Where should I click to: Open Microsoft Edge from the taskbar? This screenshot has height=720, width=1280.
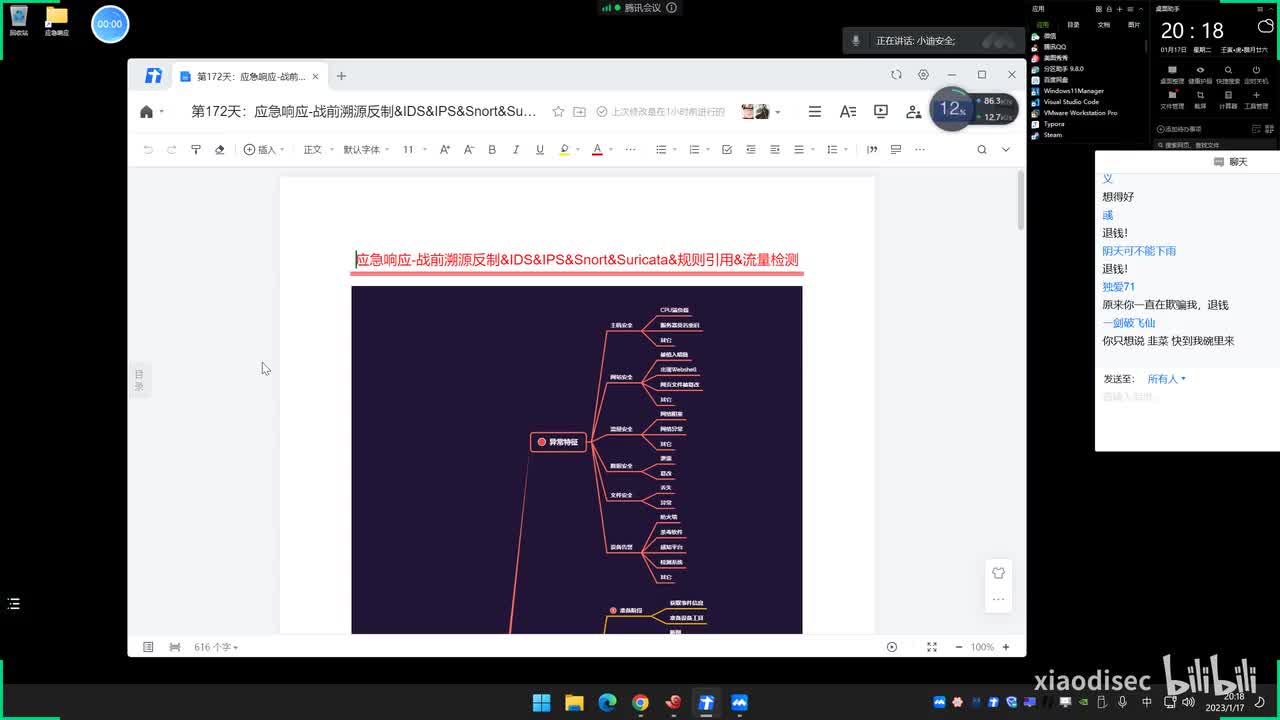[607, 703]
